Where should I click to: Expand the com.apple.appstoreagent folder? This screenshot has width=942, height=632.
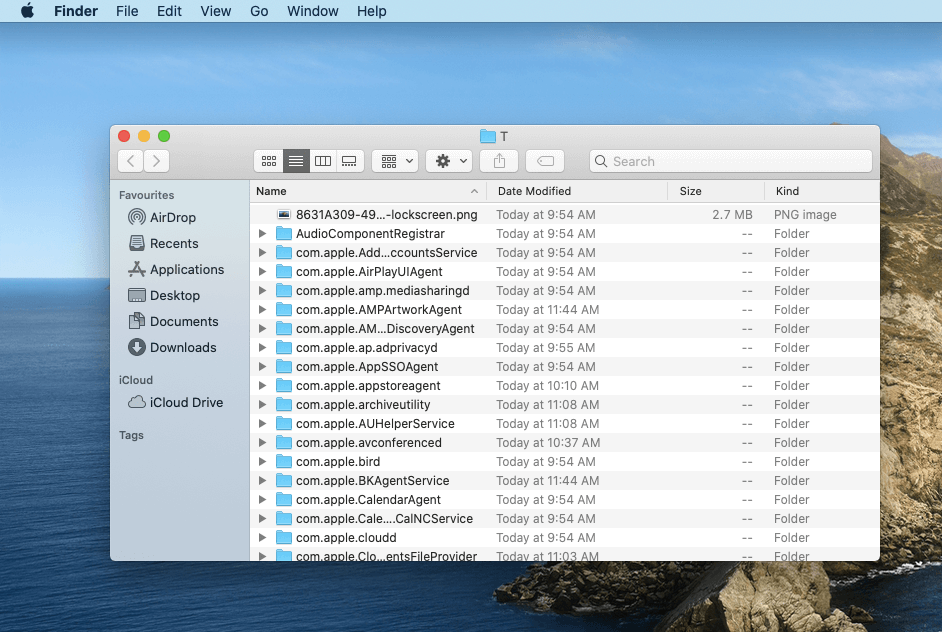[263, 386]
